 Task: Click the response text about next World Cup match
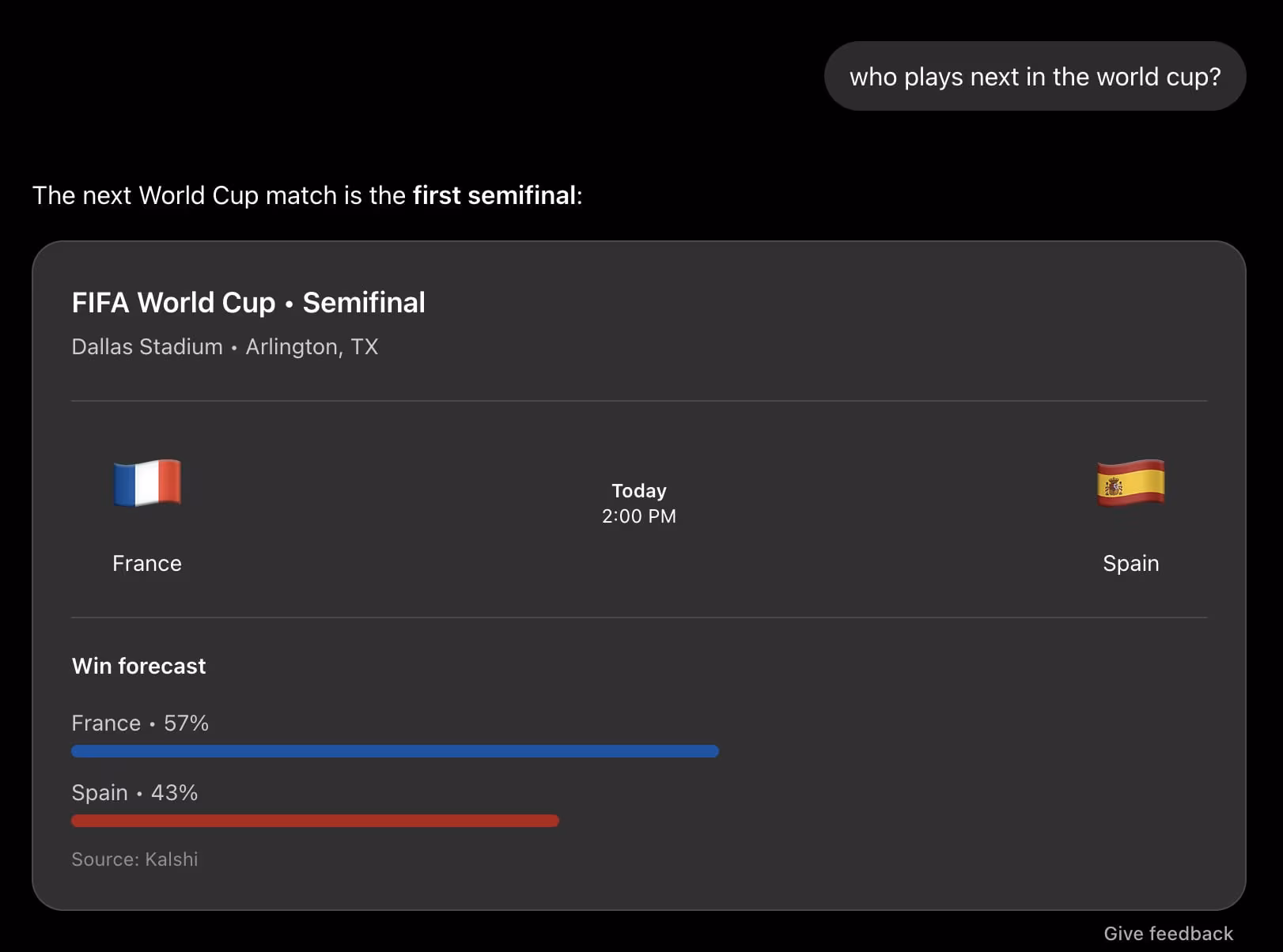point(307,195)
